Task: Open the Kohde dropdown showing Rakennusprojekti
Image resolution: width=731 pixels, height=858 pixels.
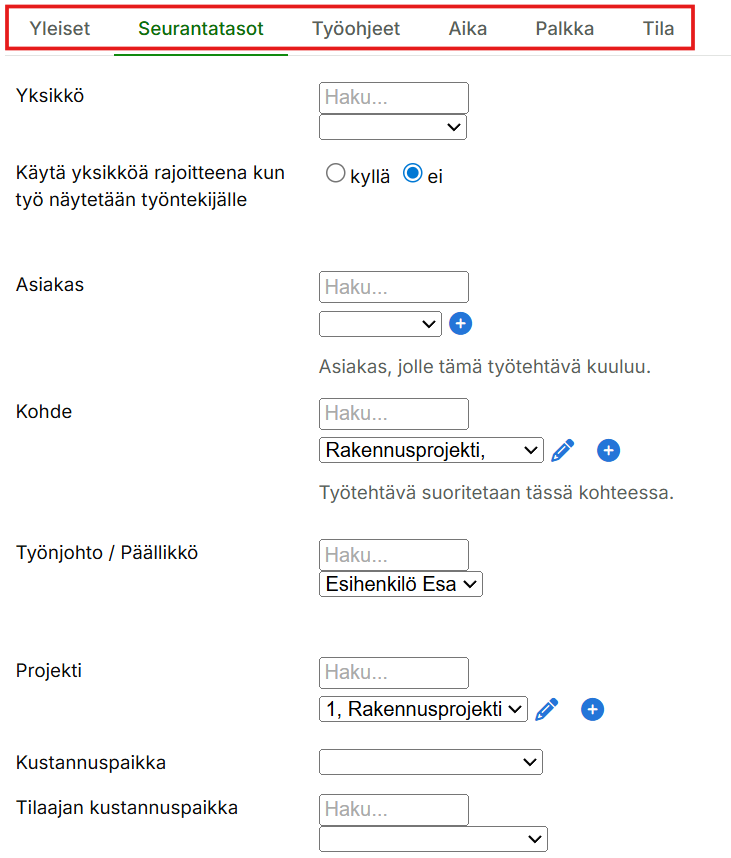Action: click(x=431, y=450)
